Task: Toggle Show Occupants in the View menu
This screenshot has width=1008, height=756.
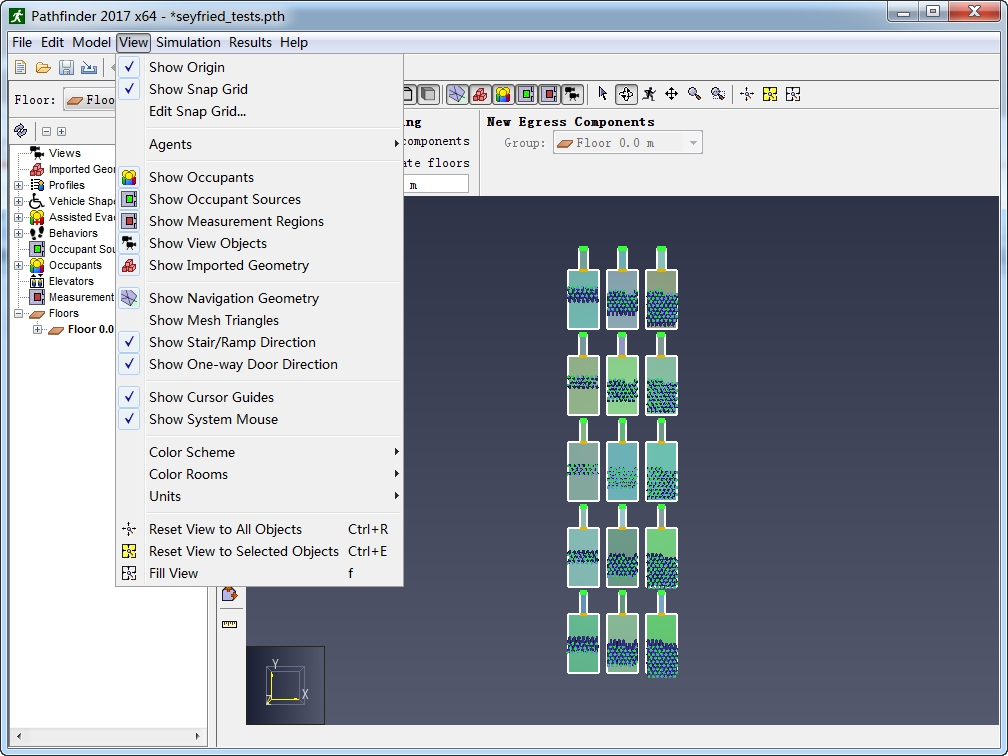Action: 260,177
